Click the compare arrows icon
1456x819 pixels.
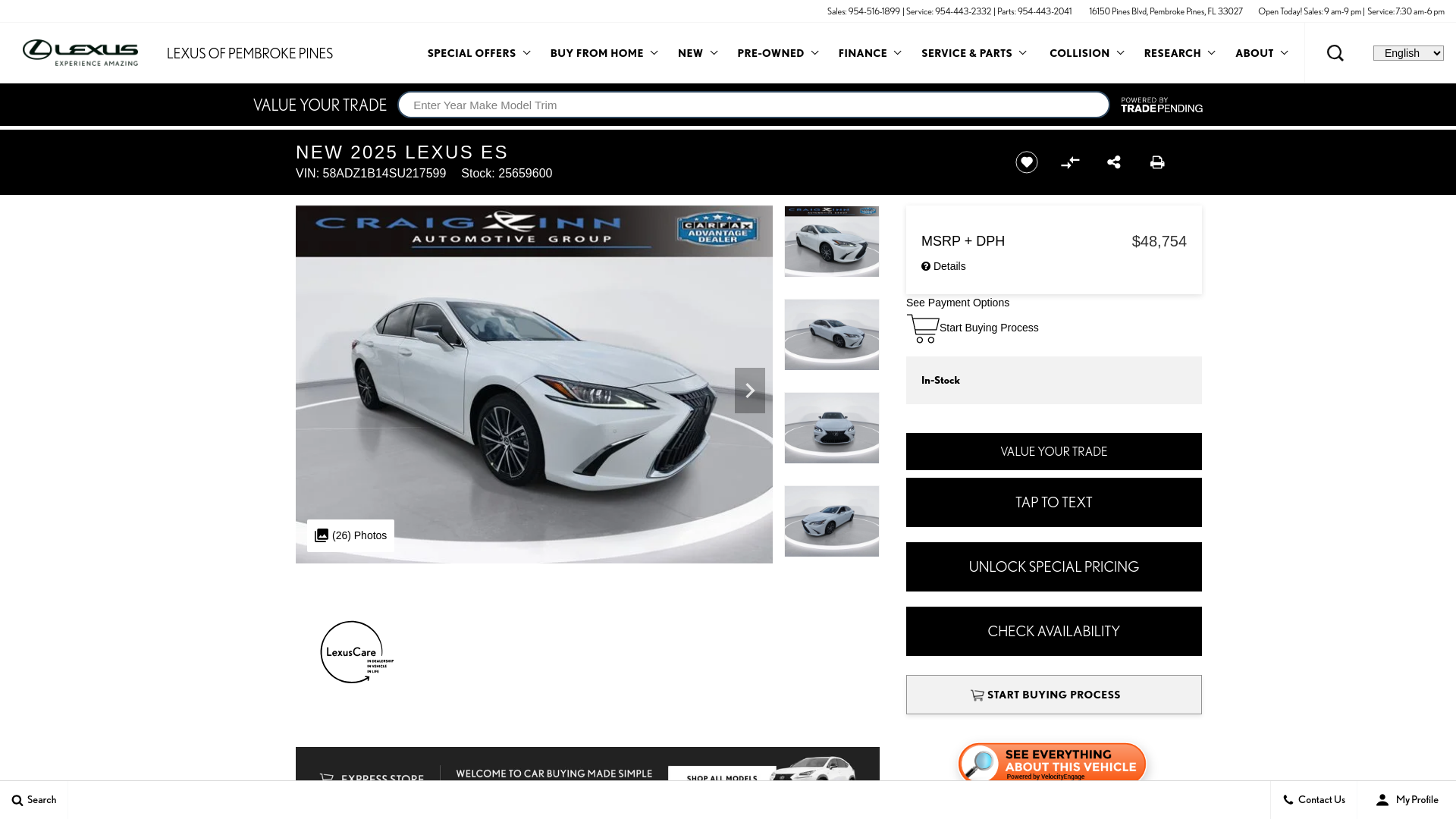tap(1070, 162)
